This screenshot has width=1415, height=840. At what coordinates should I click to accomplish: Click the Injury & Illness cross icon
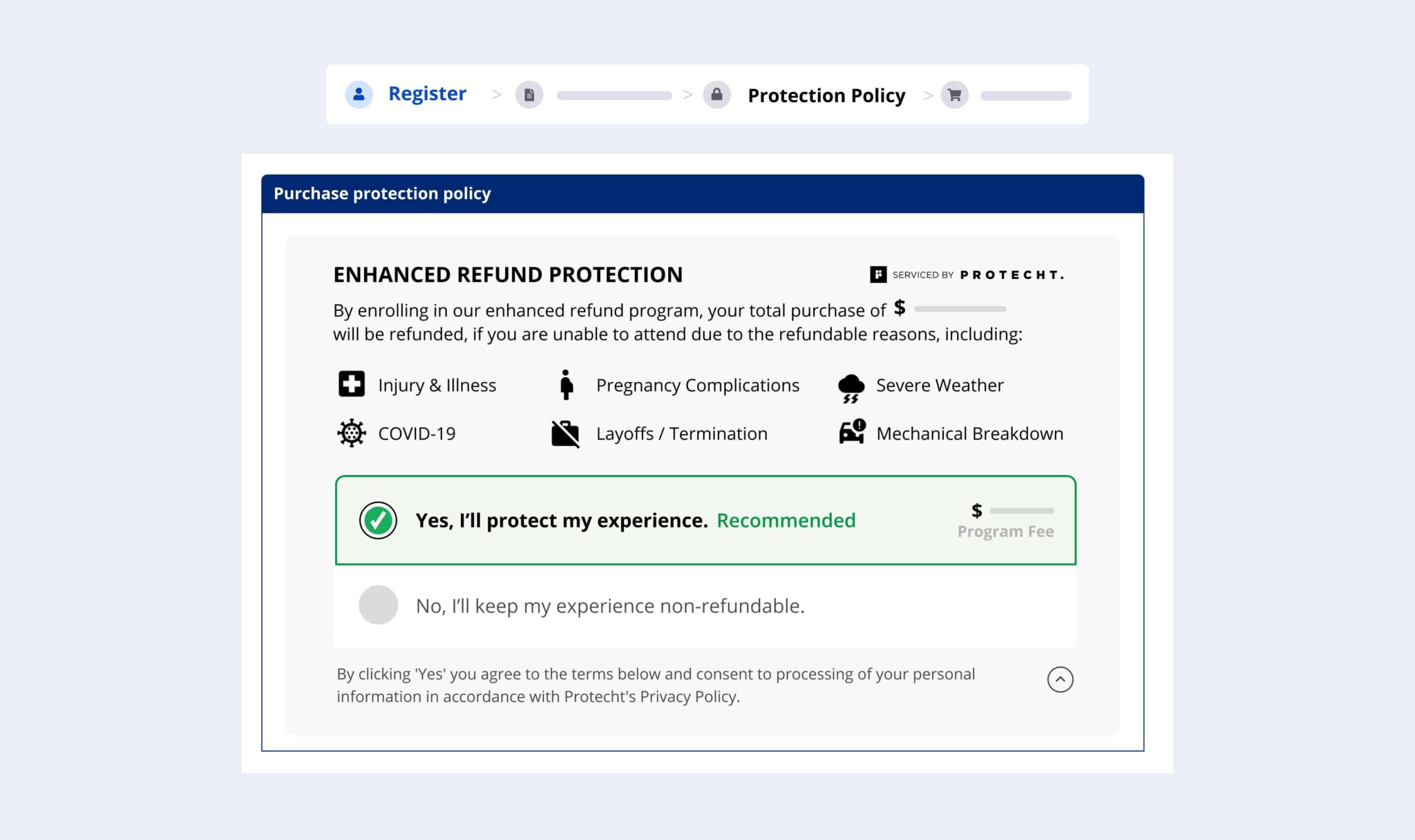point(351,385)
